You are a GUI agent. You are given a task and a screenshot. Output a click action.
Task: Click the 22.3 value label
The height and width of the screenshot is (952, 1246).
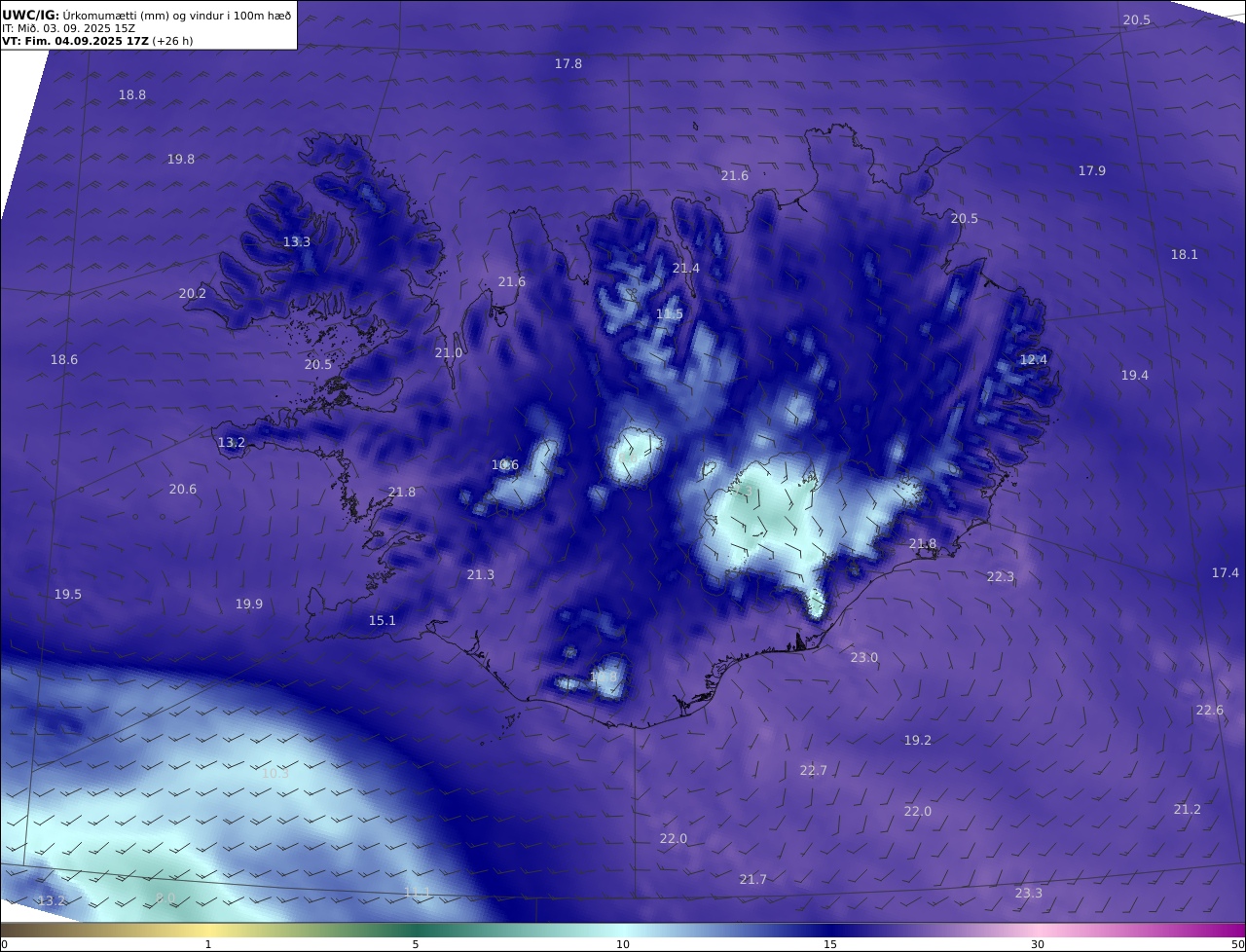point(1001,577)
